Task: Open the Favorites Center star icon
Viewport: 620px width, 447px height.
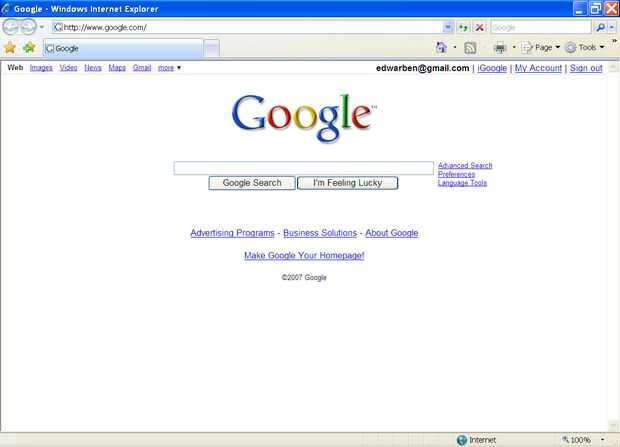Action: [x=10, y=48]
